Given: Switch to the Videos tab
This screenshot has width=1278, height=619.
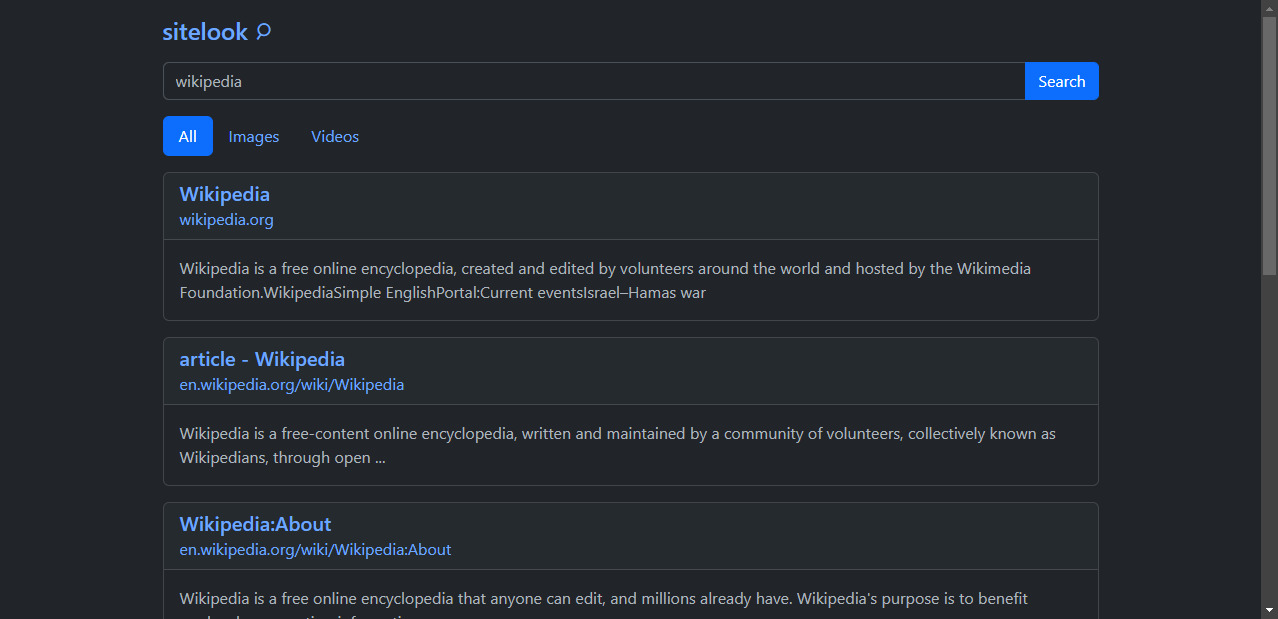Looking at the screenshot, I should pyautogui.click(x=335, y=136).
